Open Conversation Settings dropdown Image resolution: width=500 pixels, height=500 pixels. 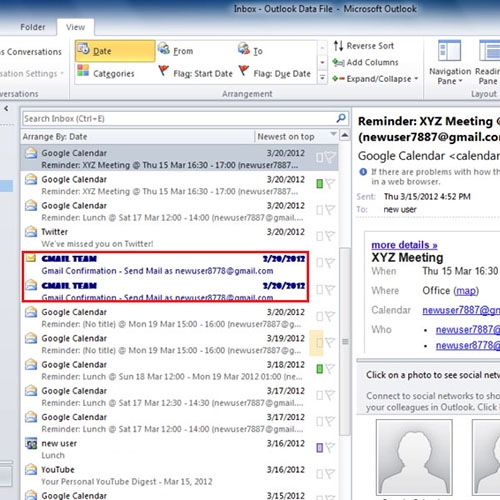click(32, 74)
